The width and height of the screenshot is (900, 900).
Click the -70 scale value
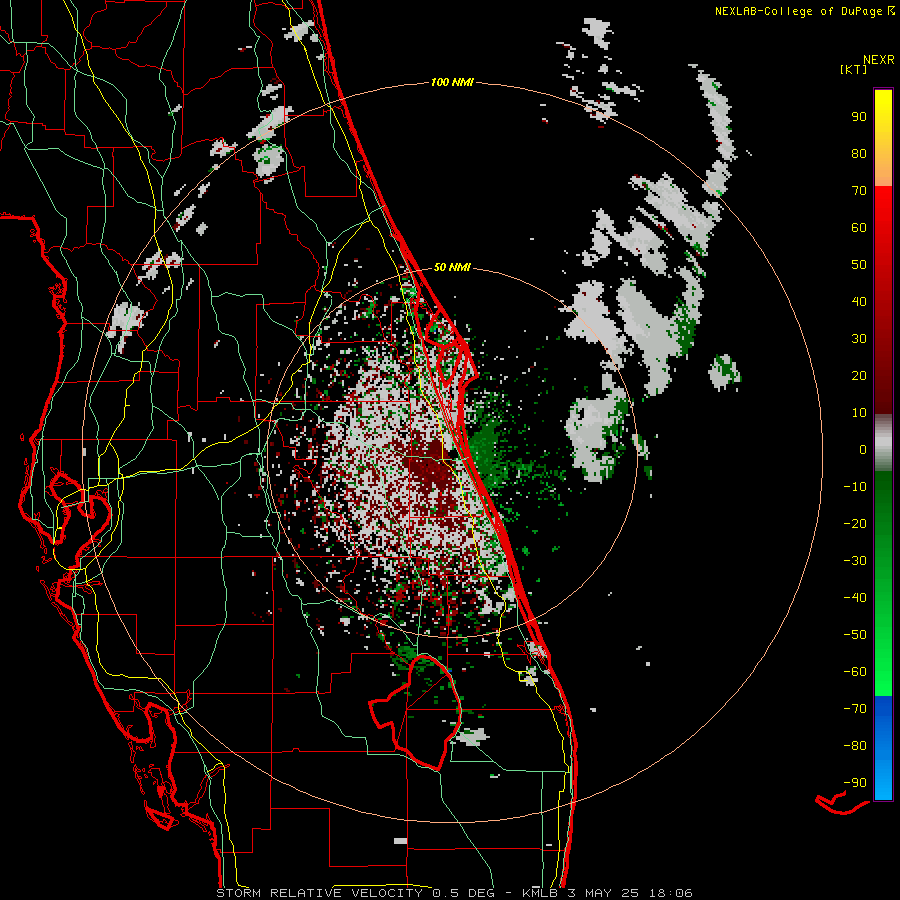click(x=855, y=709)
